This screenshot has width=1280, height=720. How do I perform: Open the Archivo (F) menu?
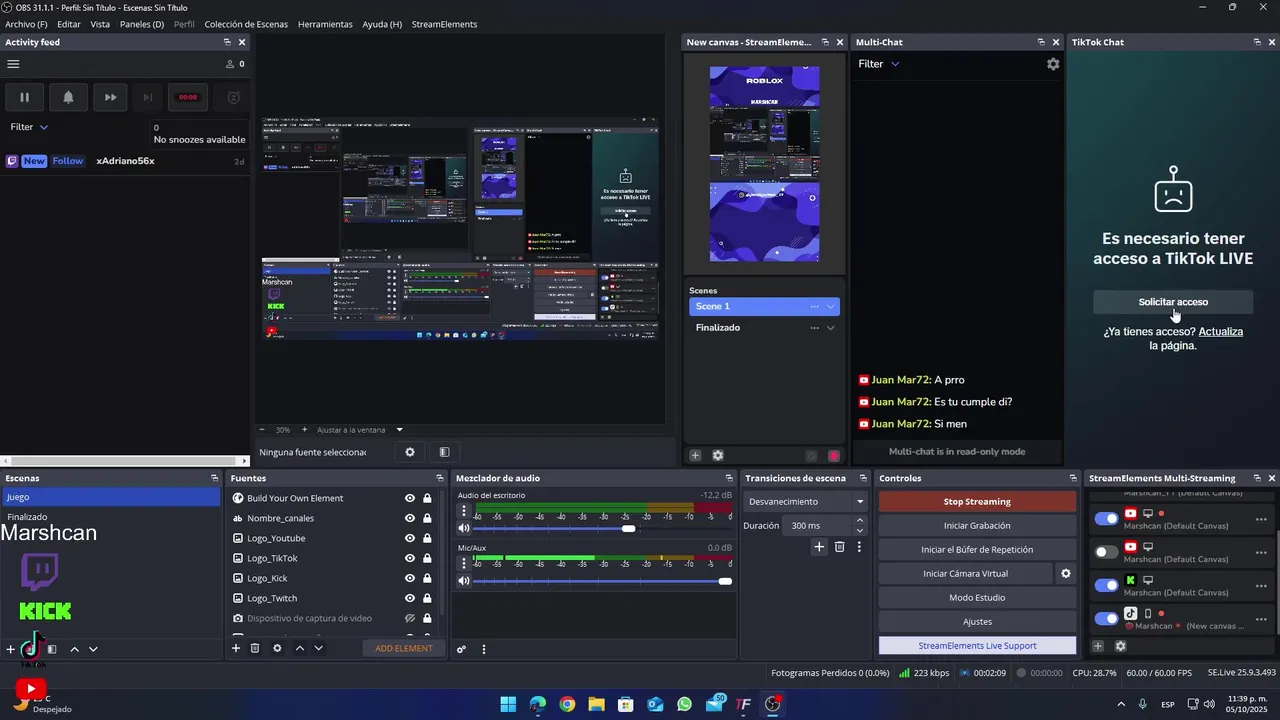26,24
